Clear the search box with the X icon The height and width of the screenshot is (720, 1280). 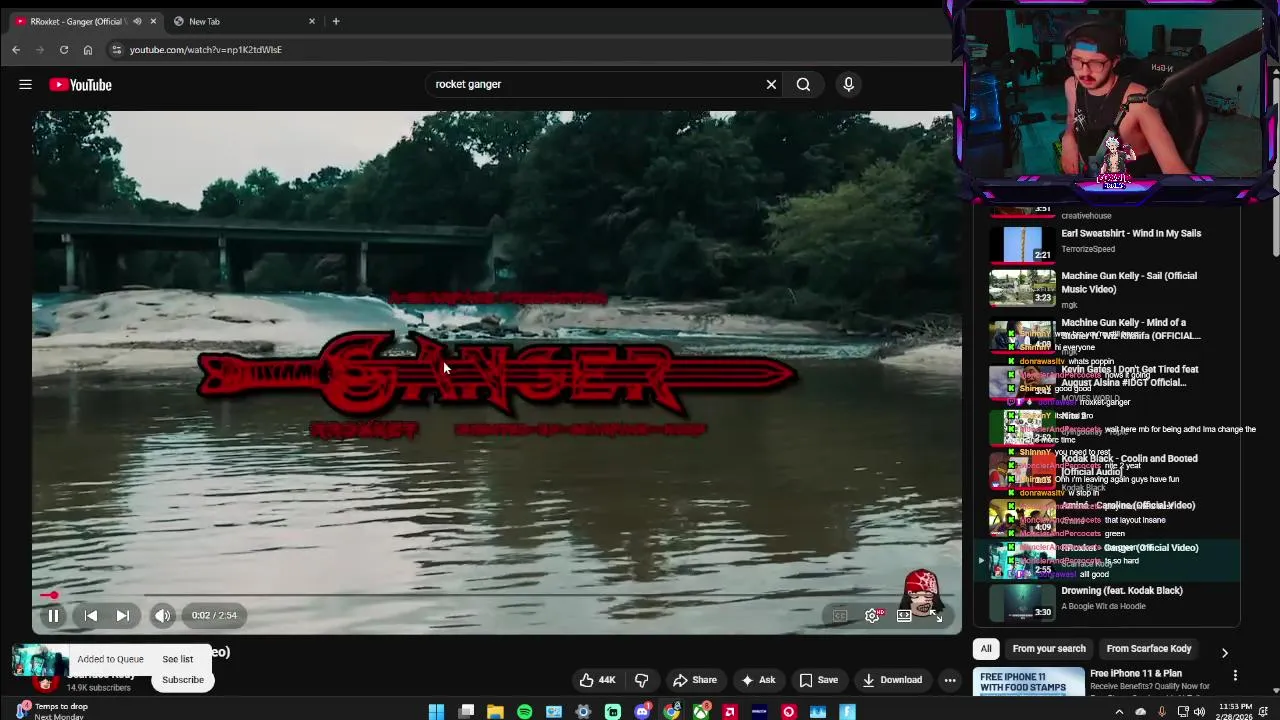tap(771, 85)
